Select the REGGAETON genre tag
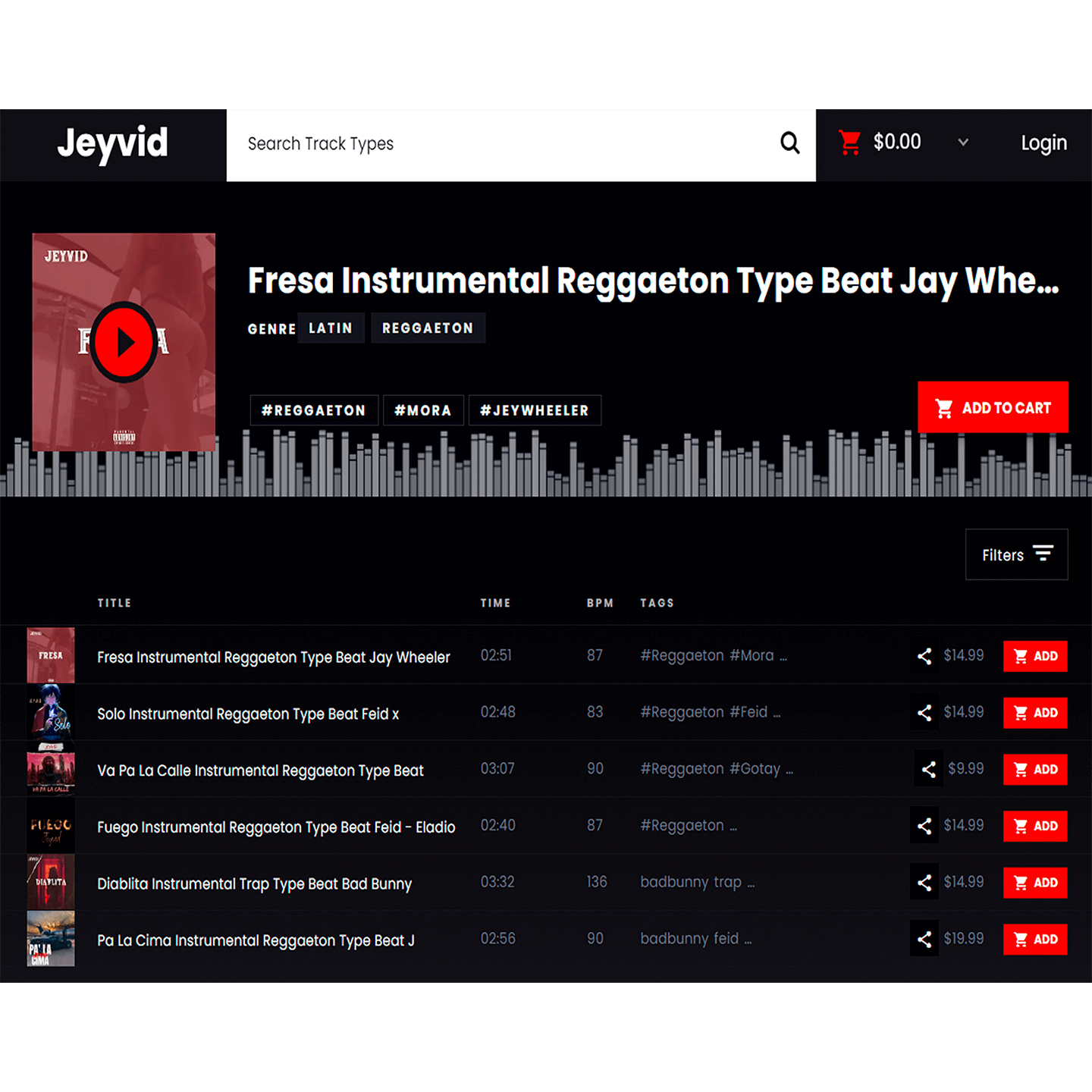This screenshot has width=1092, height=1092. coord(428,328)
